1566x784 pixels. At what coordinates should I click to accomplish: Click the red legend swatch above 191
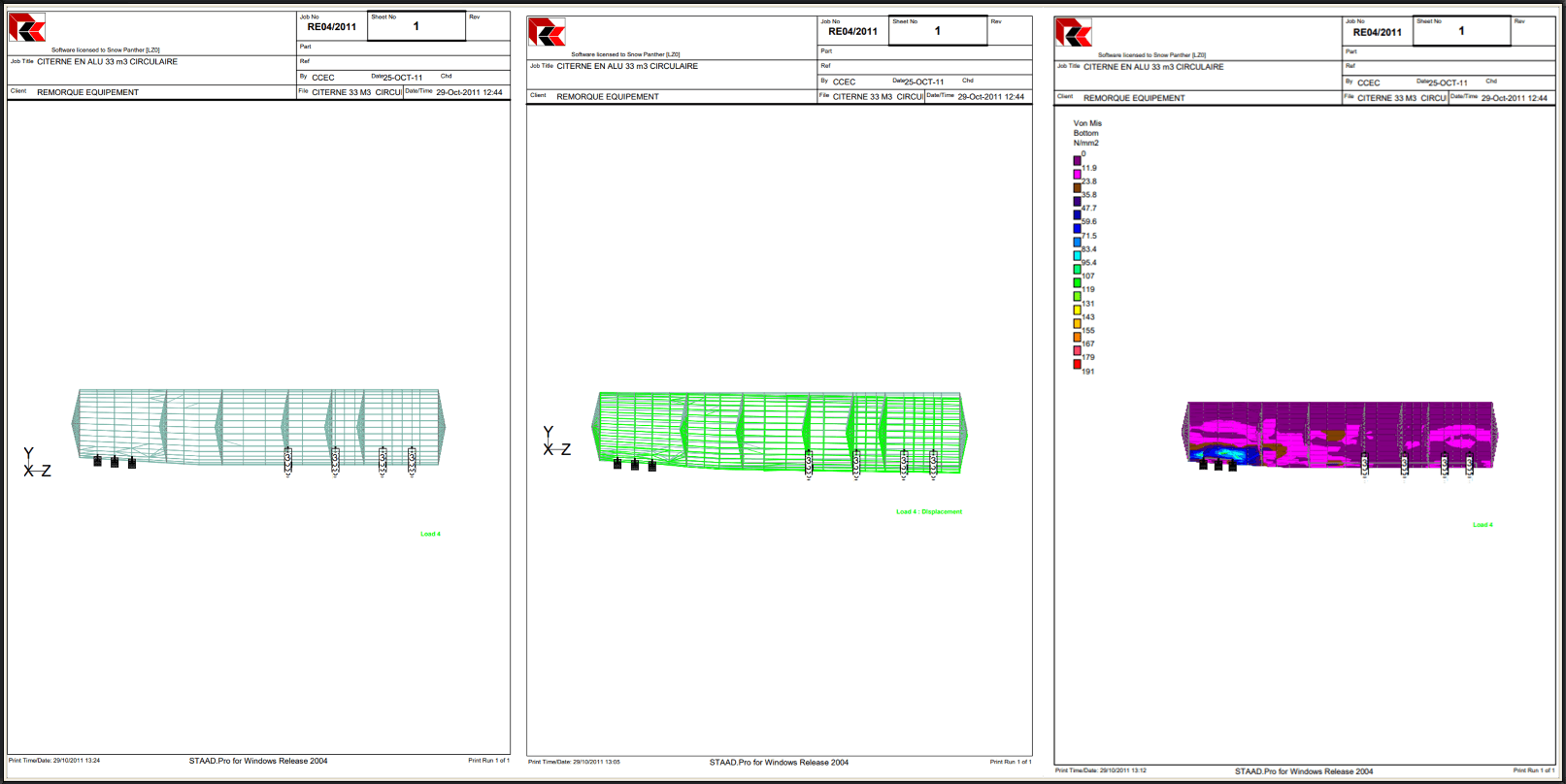click(1077, 364)
